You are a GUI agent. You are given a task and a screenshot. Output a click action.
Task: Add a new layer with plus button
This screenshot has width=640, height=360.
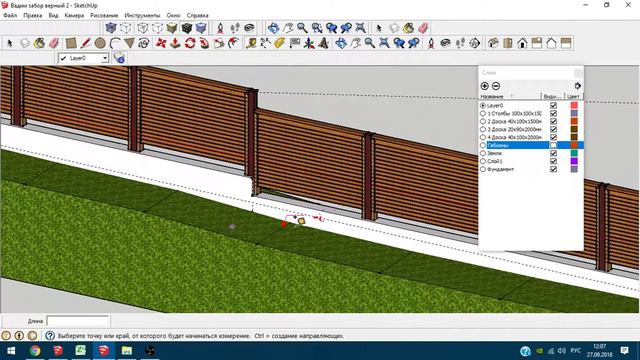(x=484, y=86)
